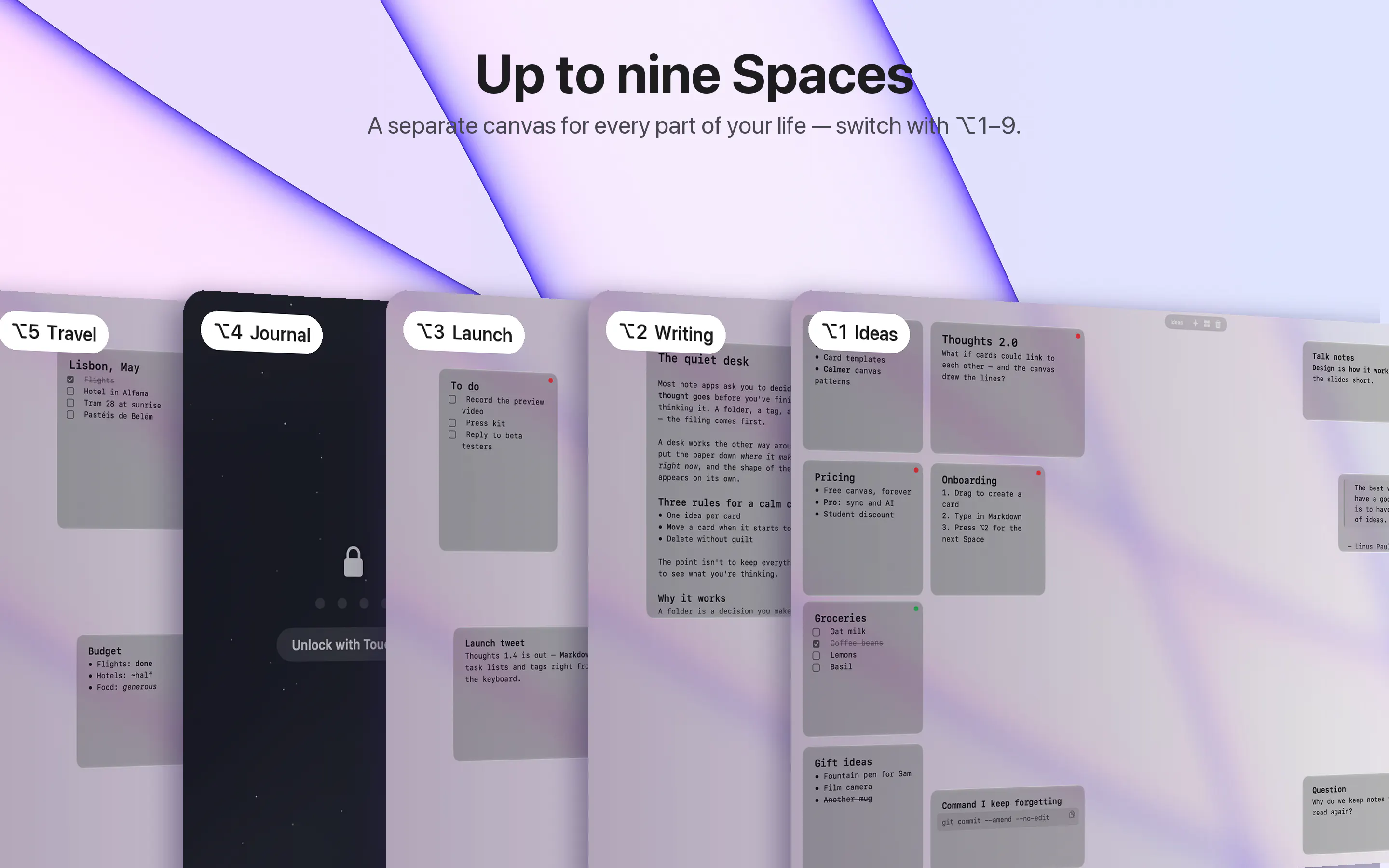Click the Thoughts 2.0 card title
Image resolution: width=1389 pixels, height=868 pixels.
980,341
